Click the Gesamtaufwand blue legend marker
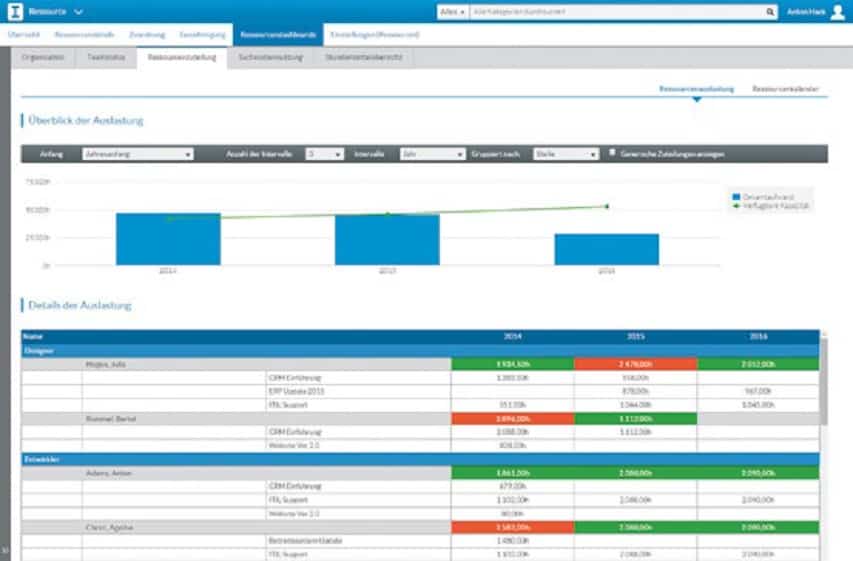Image resolution: width=853 pixels, height=561 pixels. [735, 196]
